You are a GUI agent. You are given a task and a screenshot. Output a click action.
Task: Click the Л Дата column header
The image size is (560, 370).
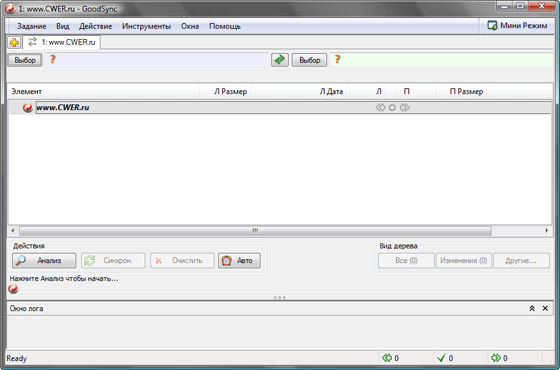[299, 92]
